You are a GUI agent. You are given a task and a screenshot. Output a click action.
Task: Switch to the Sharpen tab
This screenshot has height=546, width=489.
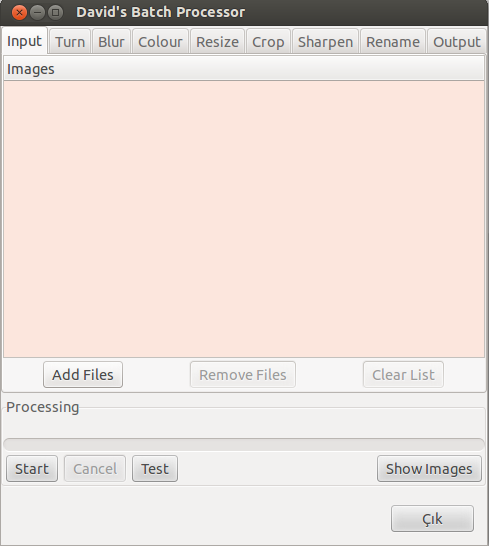325,42
